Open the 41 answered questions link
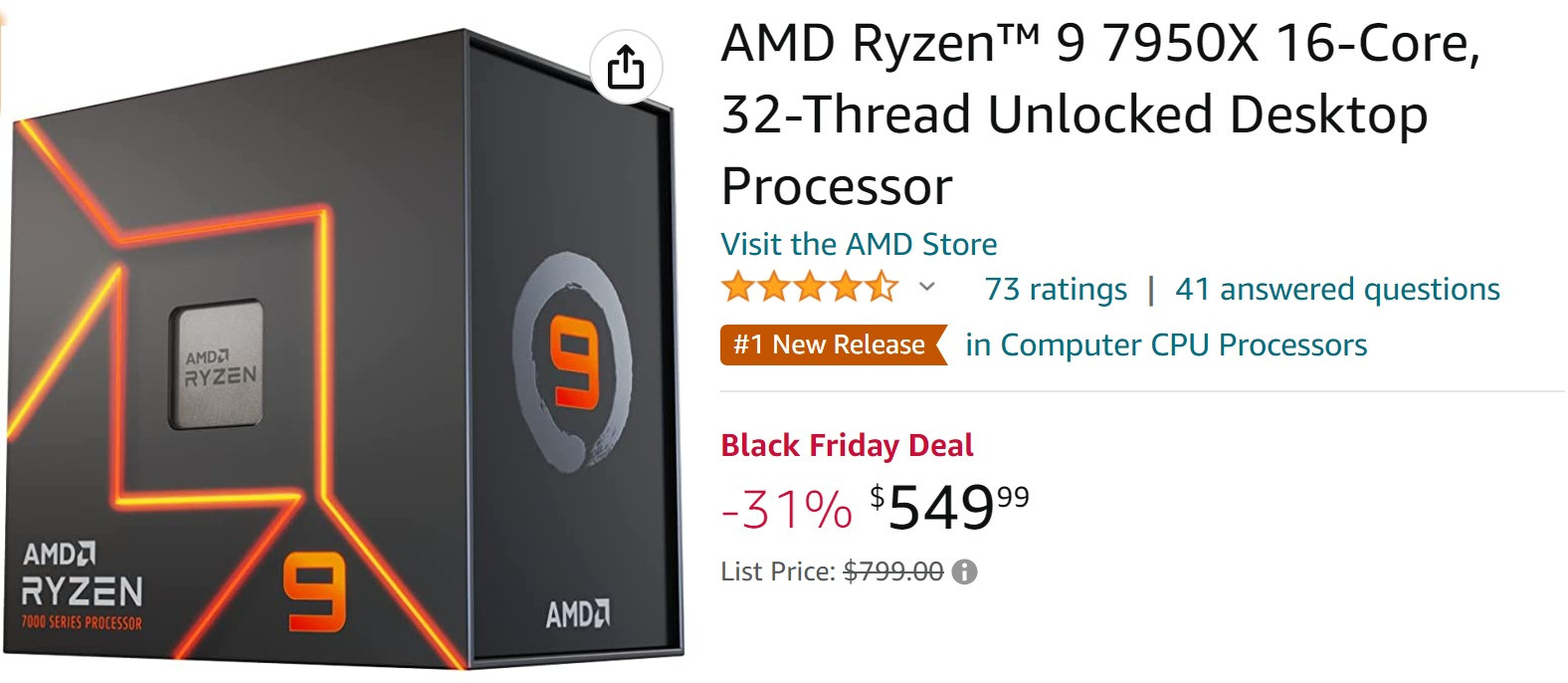The width and height of the screenshot is (1568, 683). click(1337, 289)
